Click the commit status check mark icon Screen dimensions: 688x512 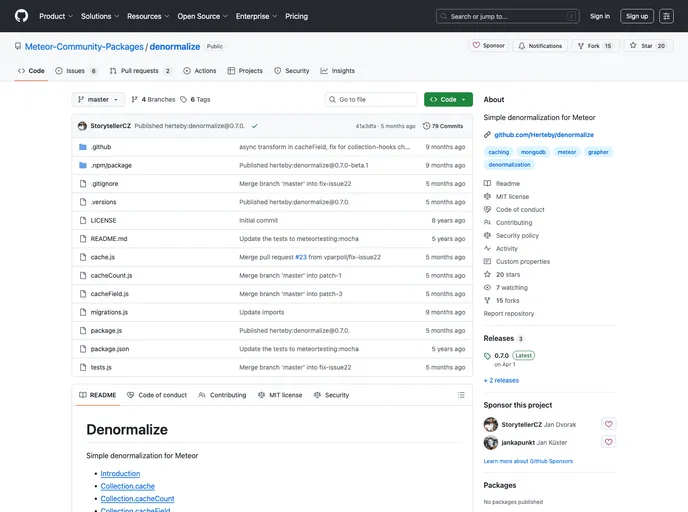tap(254, 126)
